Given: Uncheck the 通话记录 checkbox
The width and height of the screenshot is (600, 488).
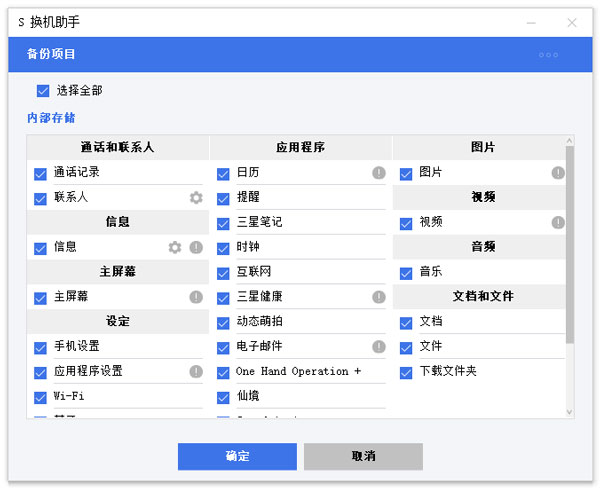Looking at the screenshot, I should (x=41, y=173).
